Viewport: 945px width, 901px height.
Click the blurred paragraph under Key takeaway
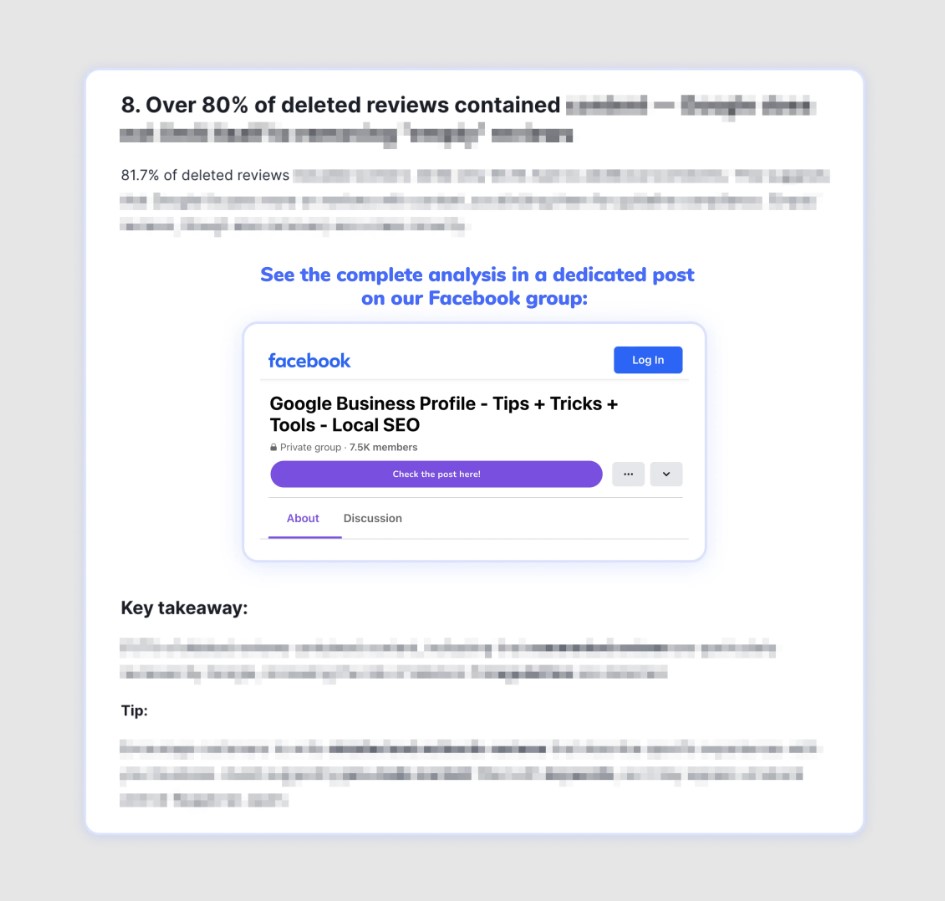(448, 661)
